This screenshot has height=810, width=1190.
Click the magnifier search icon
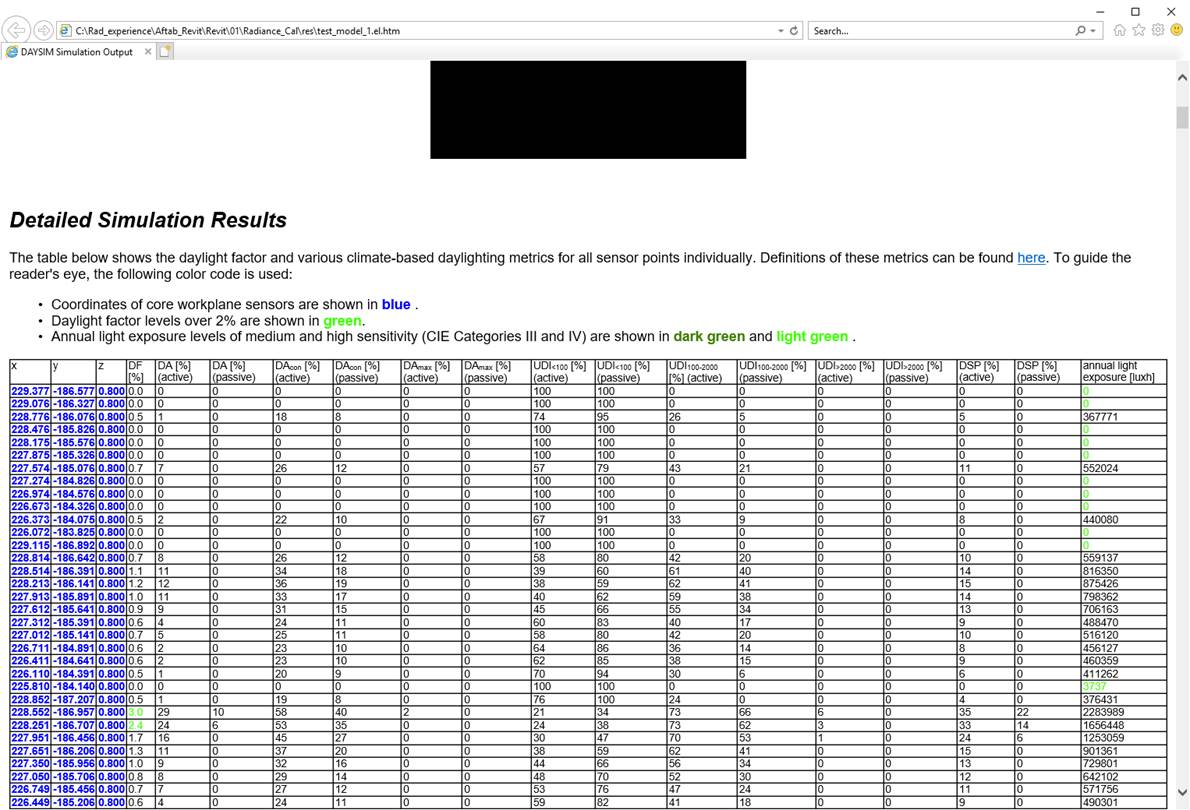point(1080,30)
